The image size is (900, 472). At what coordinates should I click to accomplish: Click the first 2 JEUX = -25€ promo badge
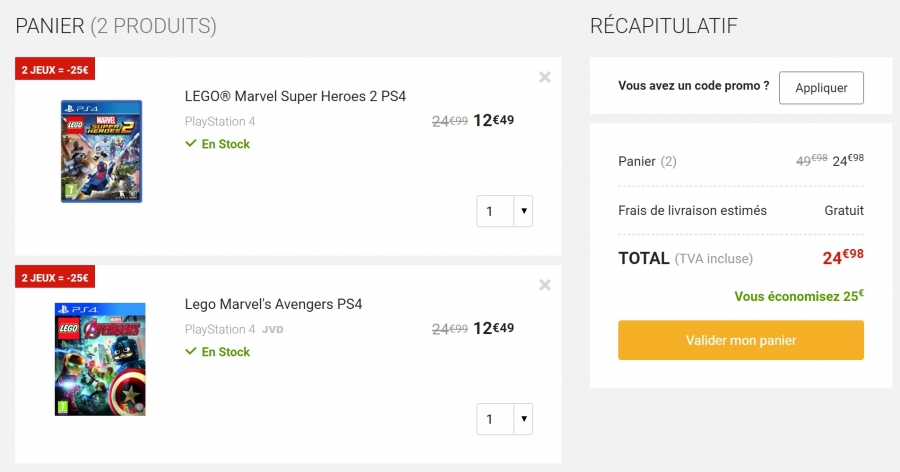tap(55, 69)
